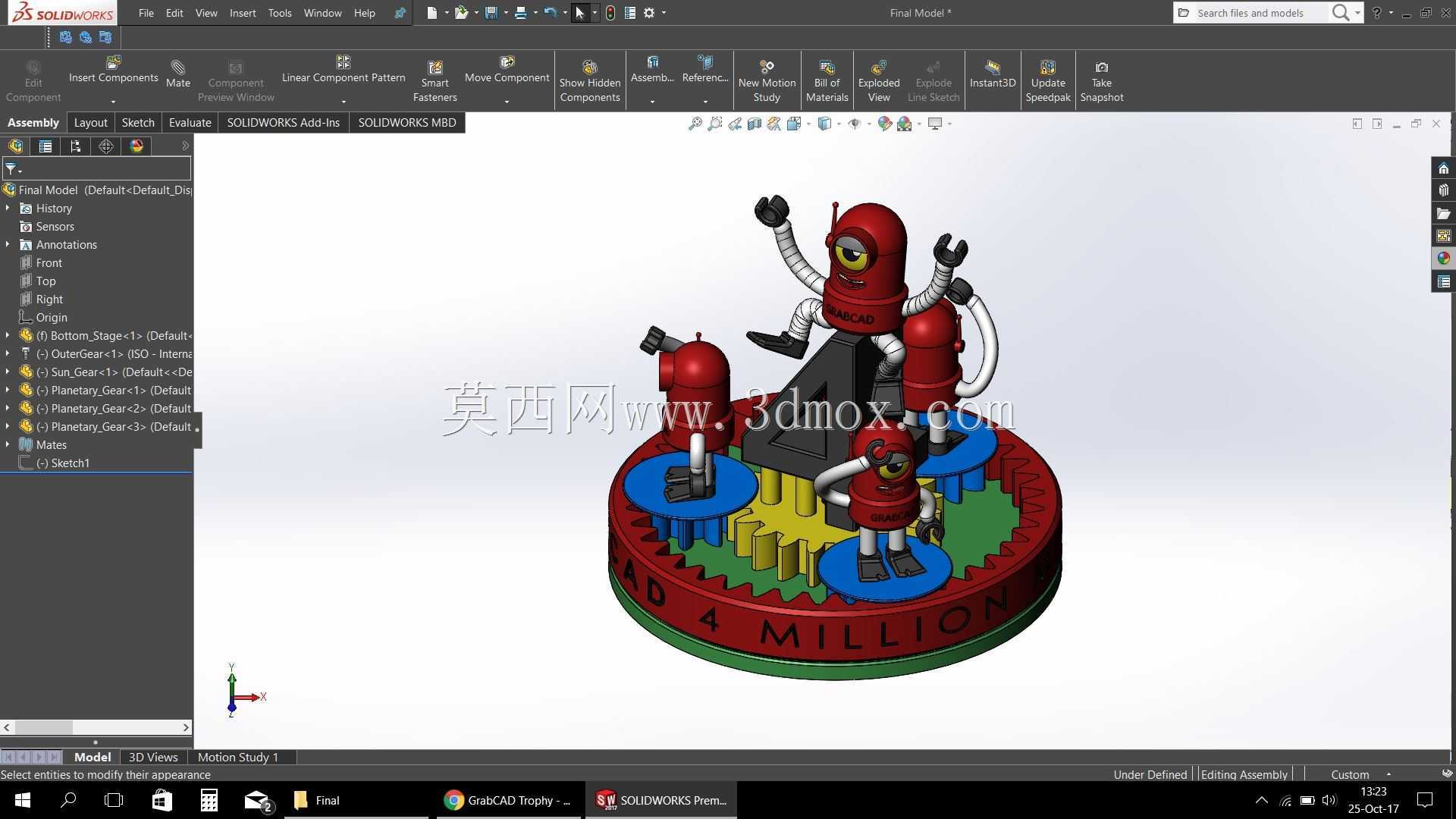Expand the Sun_Gear<1> component
The image size is (1456, 819).
tap(8, 372)
